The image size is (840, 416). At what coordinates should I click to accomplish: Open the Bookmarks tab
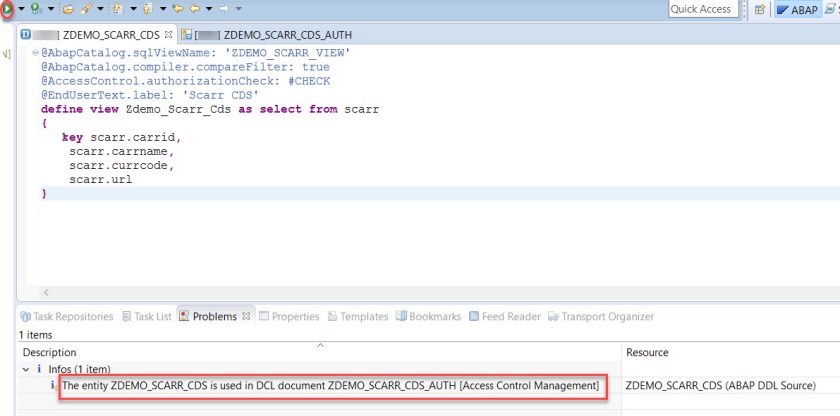[429, 316]
